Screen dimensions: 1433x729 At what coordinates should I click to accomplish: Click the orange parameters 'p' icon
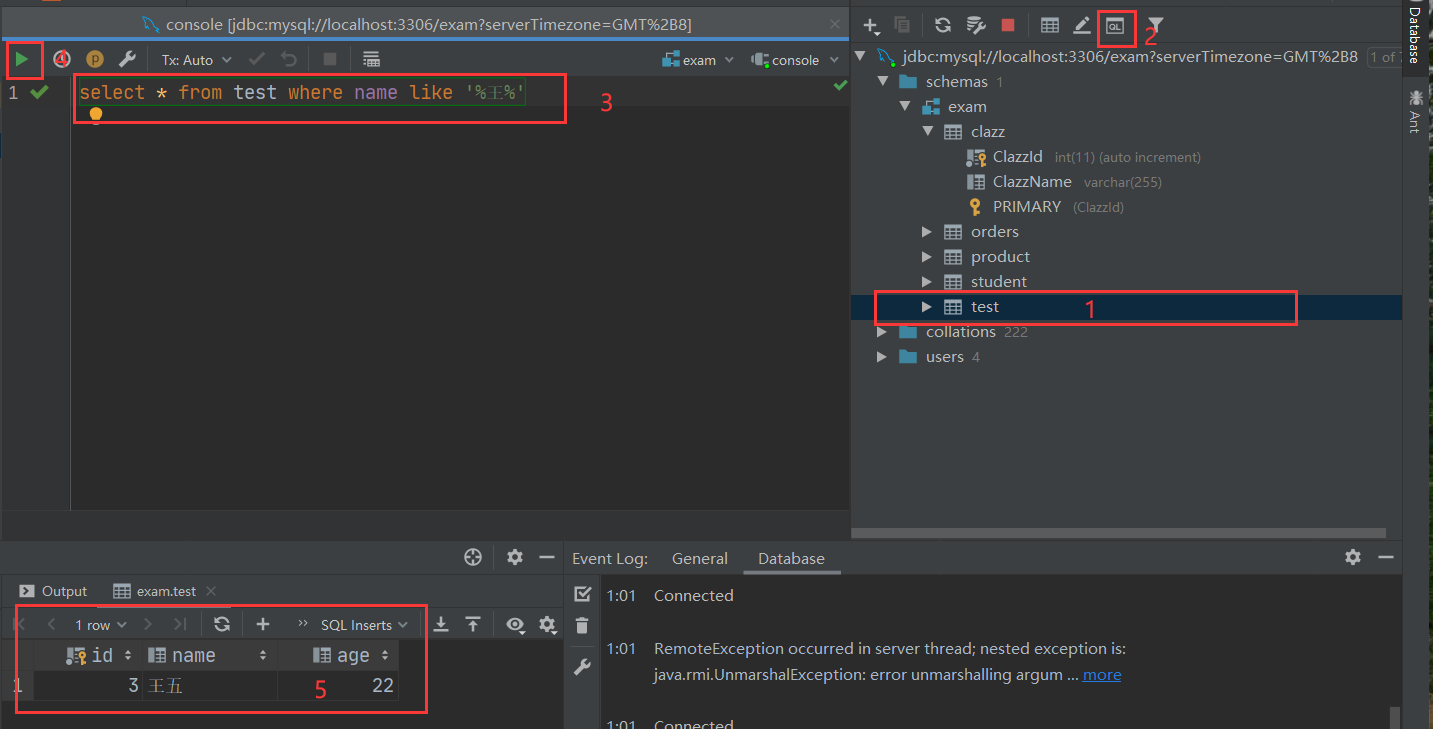click(95, 60)
